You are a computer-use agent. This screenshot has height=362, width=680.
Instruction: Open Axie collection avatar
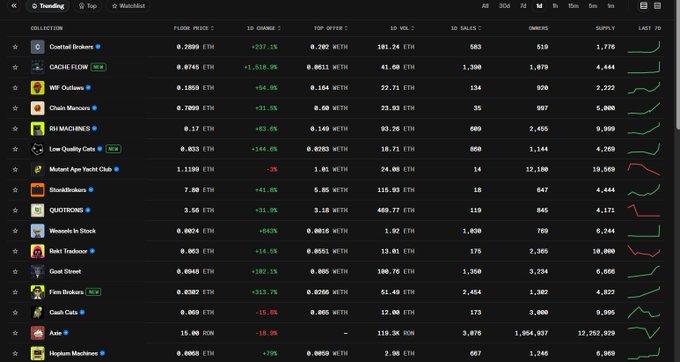coord(38,333)
